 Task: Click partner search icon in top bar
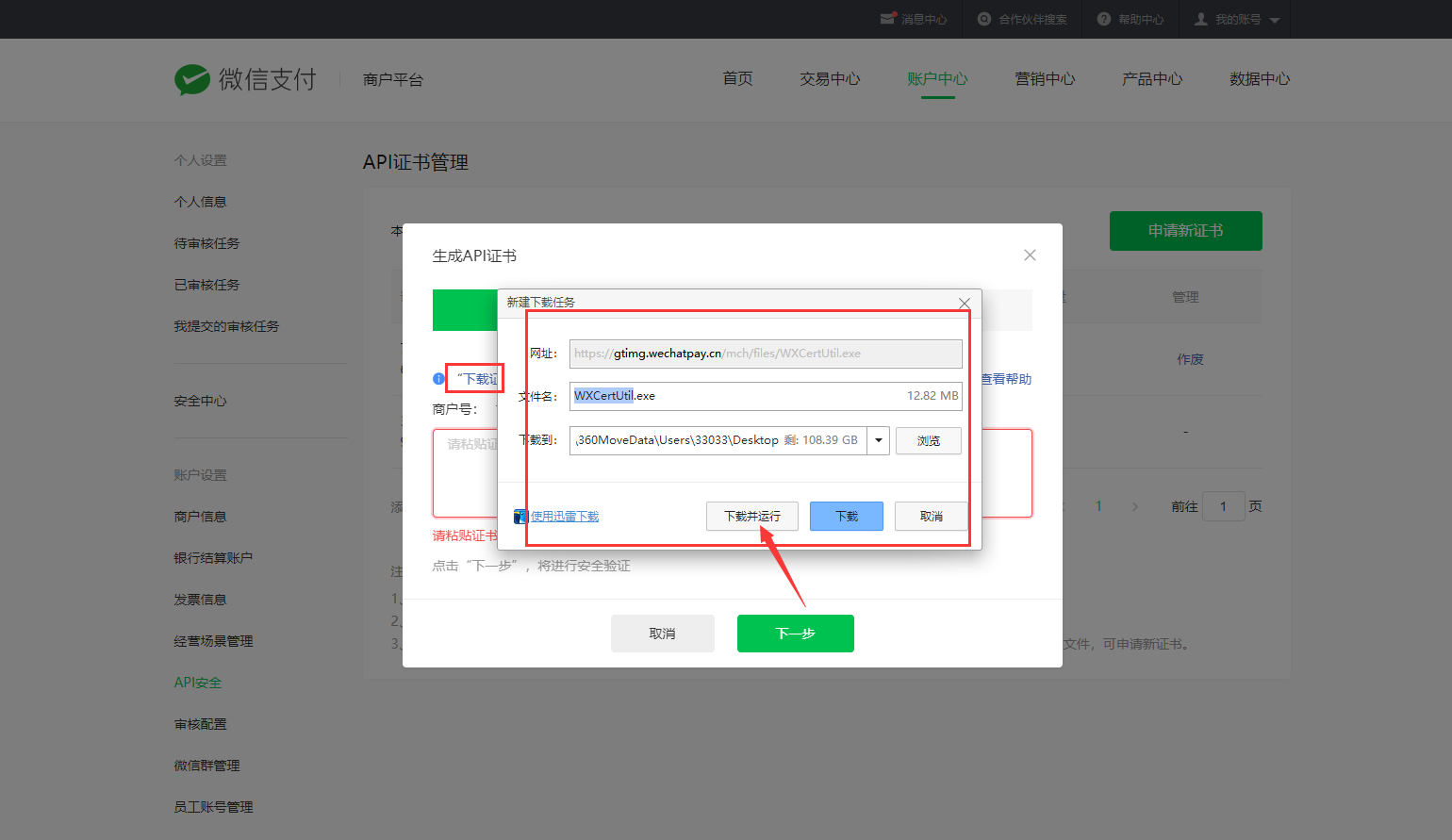984,19
